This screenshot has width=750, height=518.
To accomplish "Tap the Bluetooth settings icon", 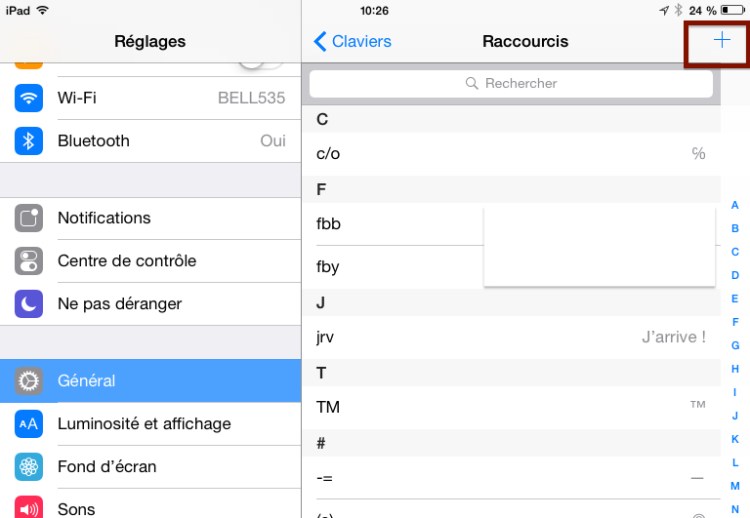I will 29,141.
